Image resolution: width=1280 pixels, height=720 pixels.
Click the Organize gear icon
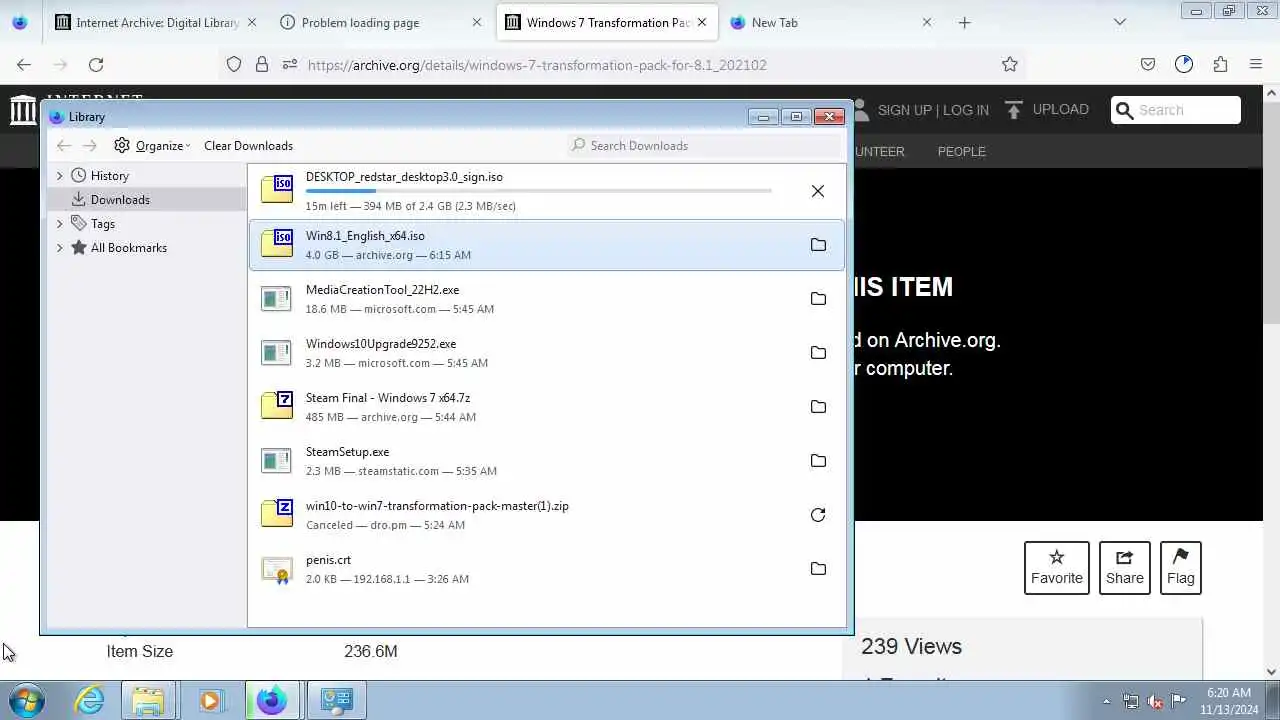coord(122,146)
